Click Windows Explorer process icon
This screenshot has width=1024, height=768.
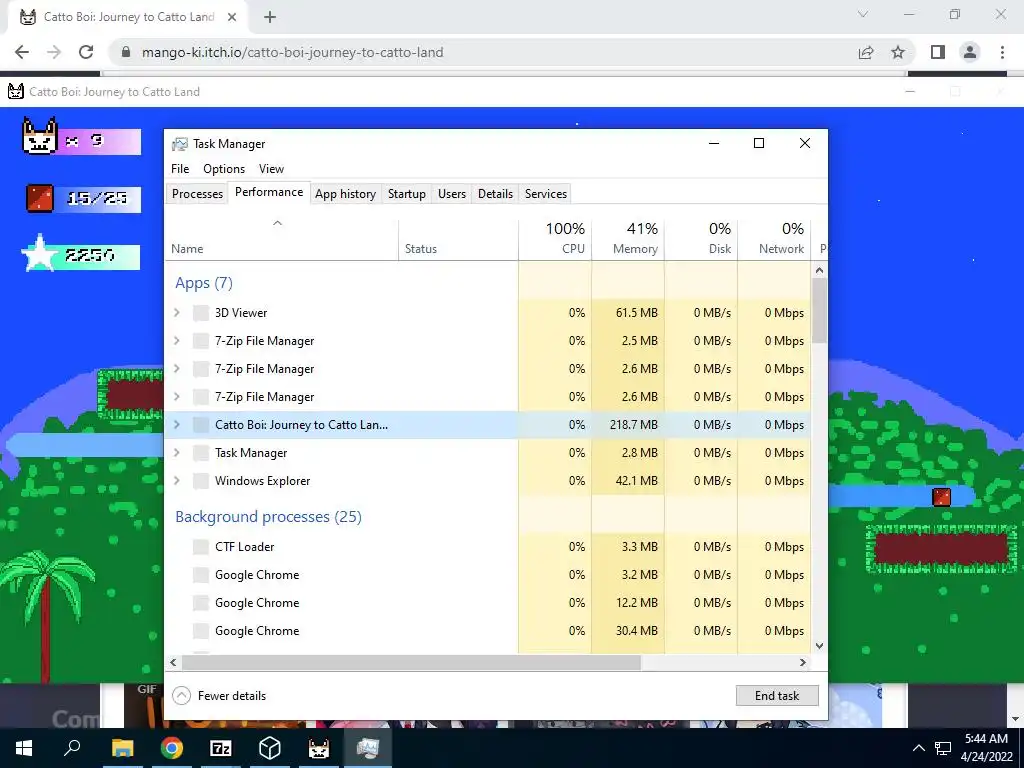point(200,481)
